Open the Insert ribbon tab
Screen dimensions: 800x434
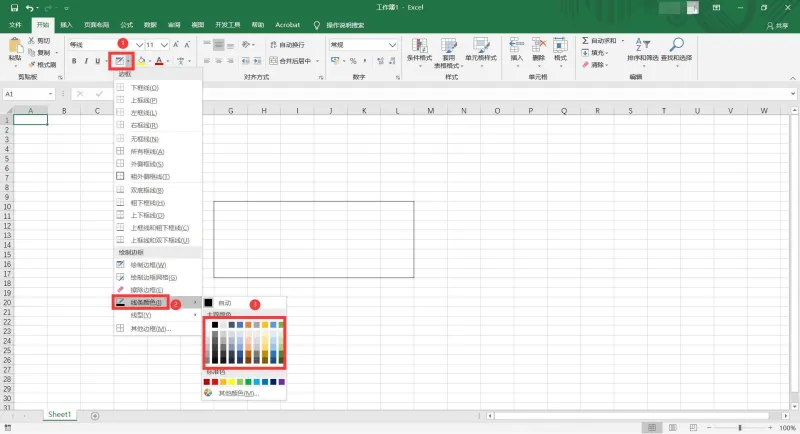(66, 25)
